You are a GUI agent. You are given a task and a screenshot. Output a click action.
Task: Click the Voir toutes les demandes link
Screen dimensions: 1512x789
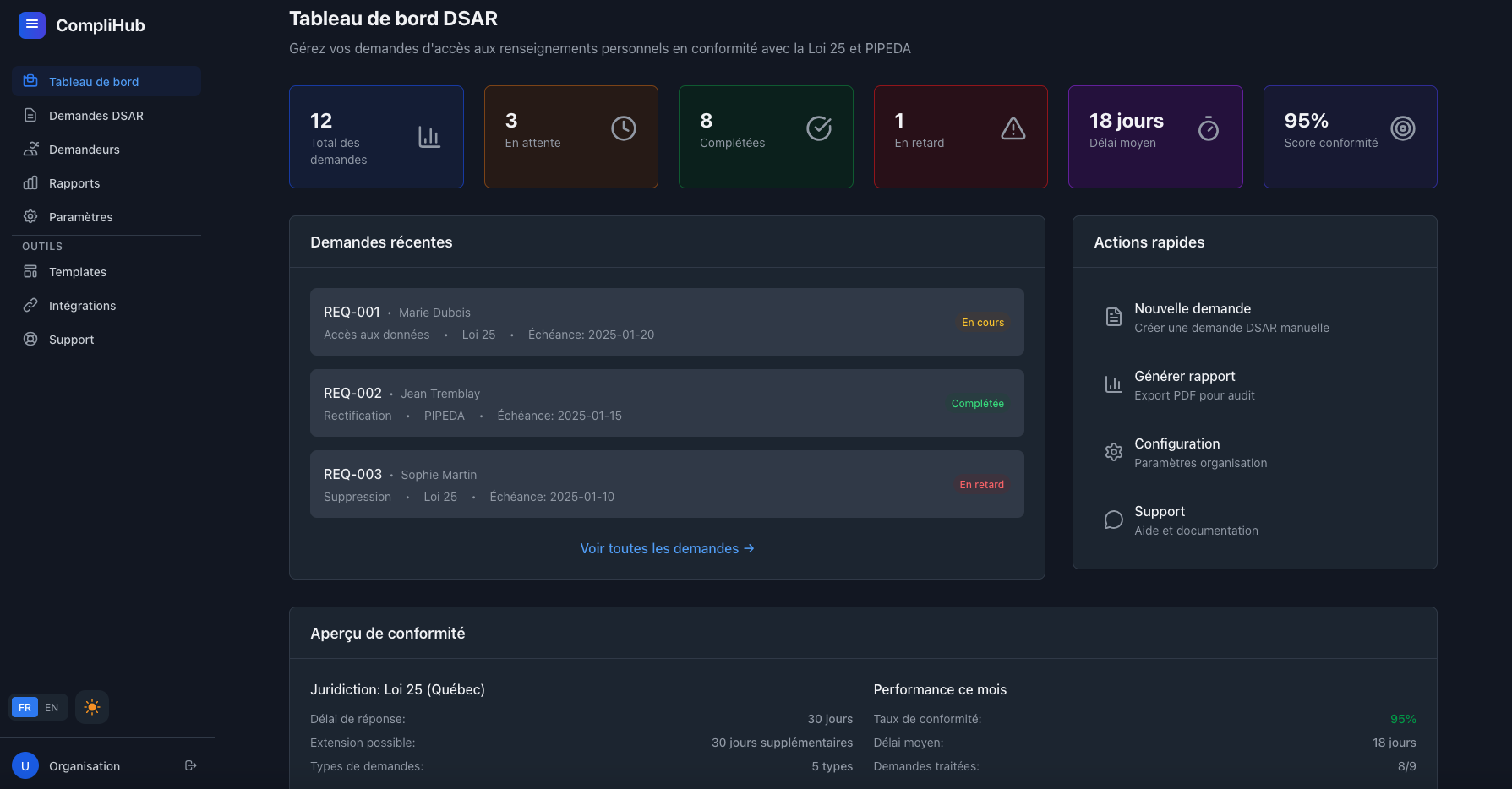(x=667, y=548)
